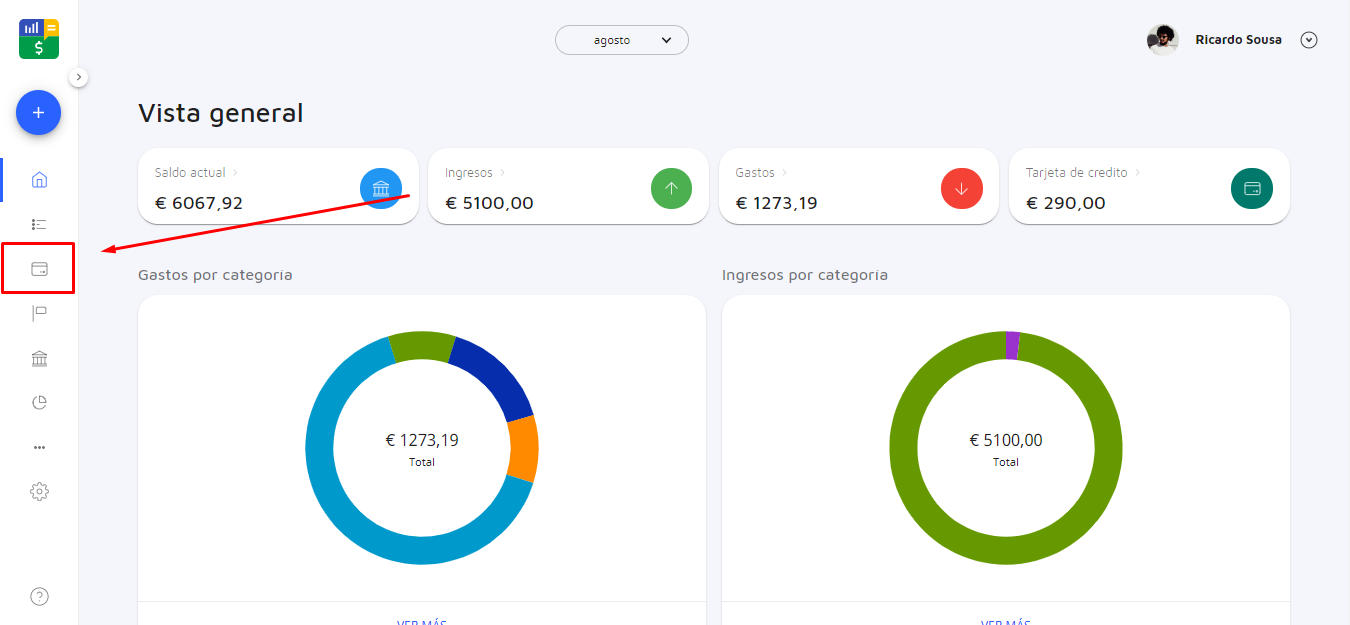
Task: Click the purple segment in income donut
Action: tap(1012, 345)
